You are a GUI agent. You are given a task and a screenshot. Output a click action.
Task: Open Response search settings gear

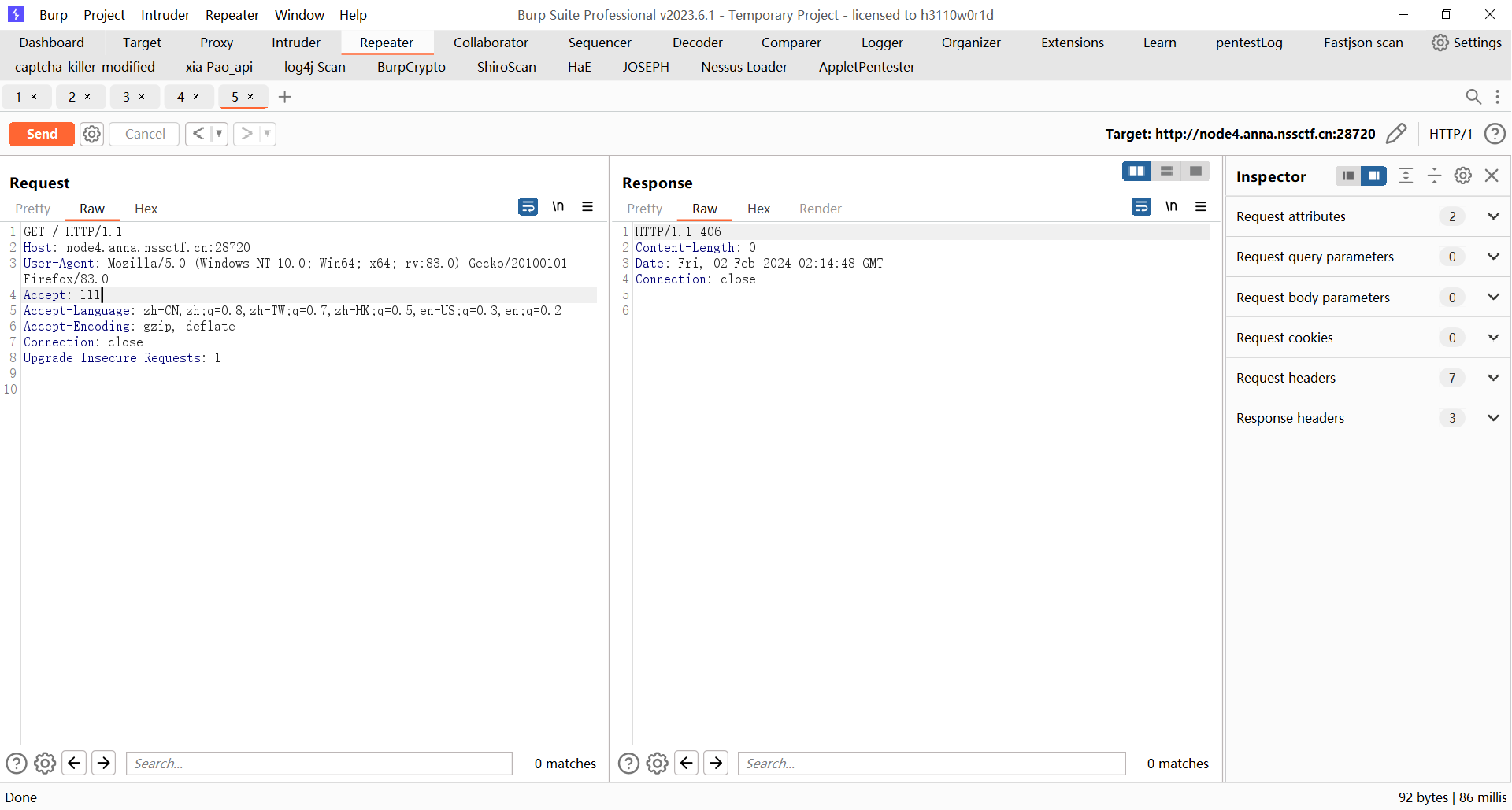pyautogui.click(x=657, y=763)
